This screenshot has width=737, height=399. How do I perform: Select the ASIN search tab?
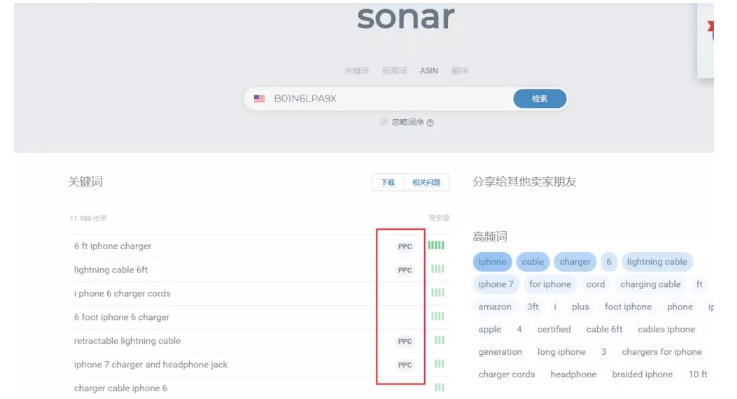tap(429, 71)
